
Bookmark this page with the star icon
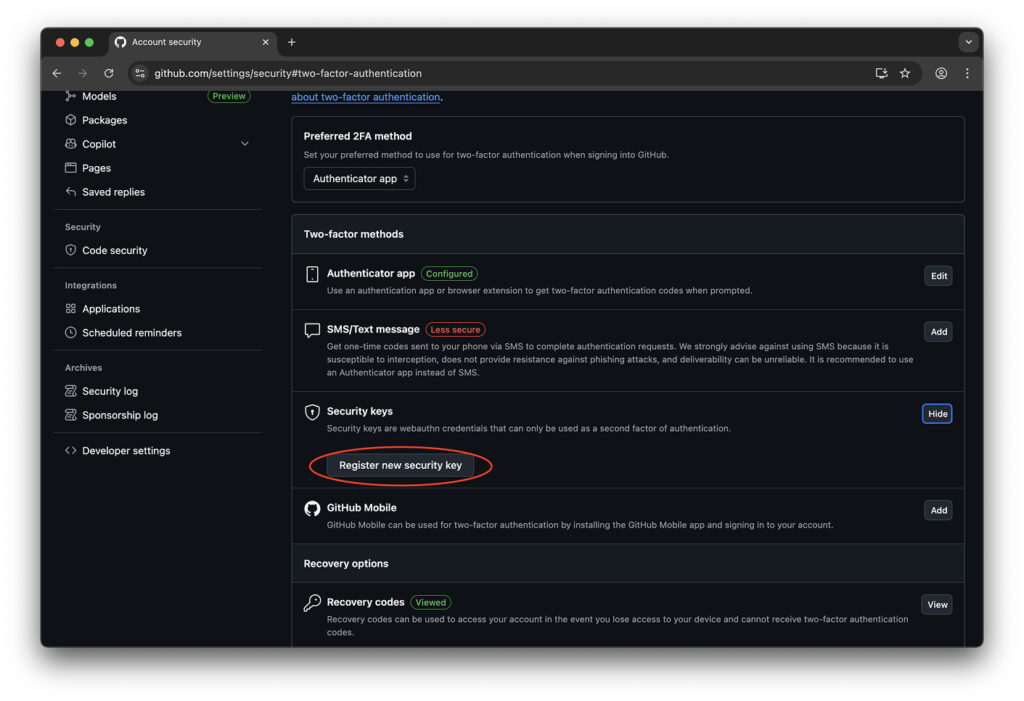(904, 73)
